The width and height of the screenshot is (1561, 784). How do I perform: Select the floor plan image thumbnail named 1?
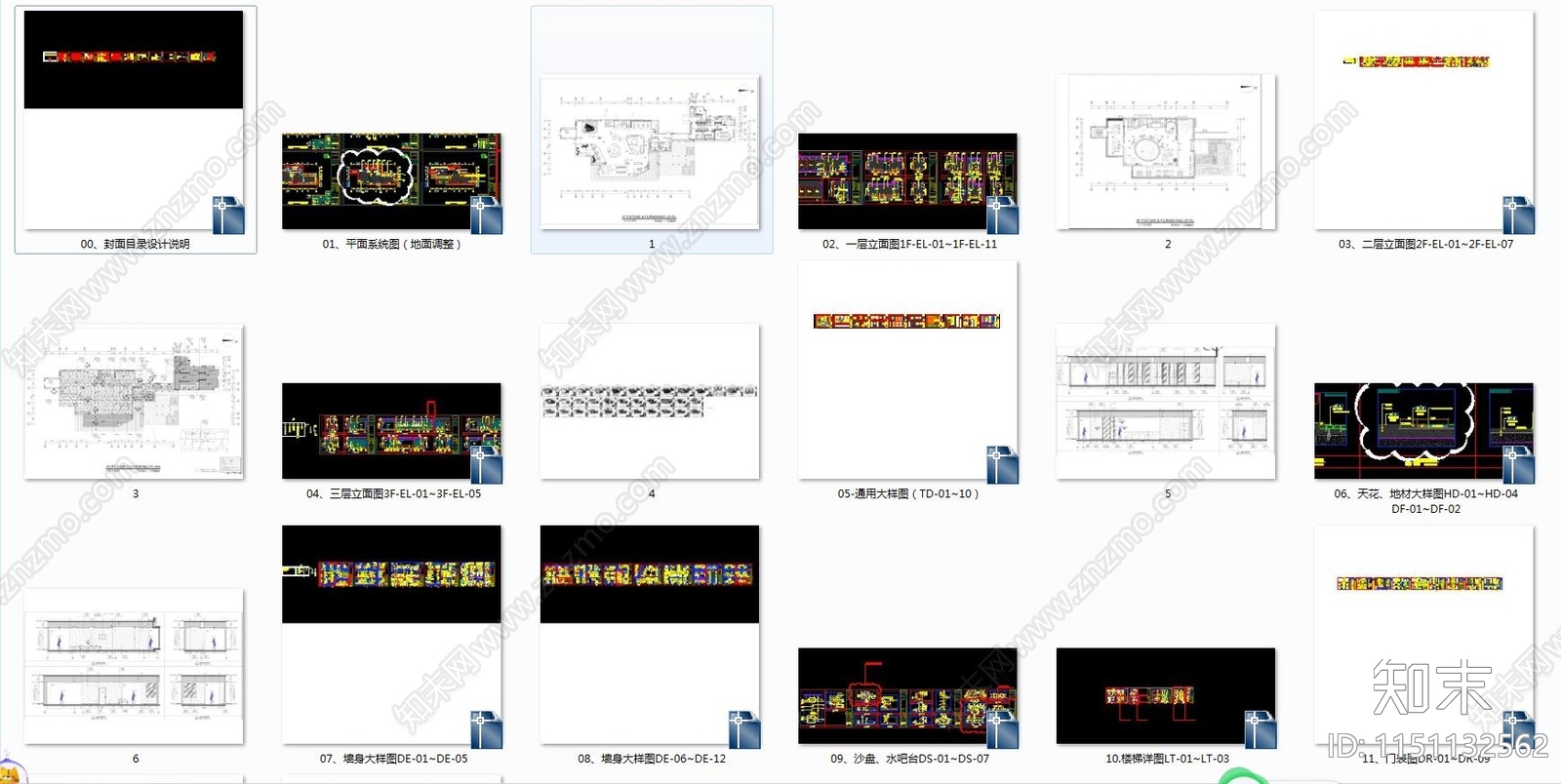click(x=650, y=152)
